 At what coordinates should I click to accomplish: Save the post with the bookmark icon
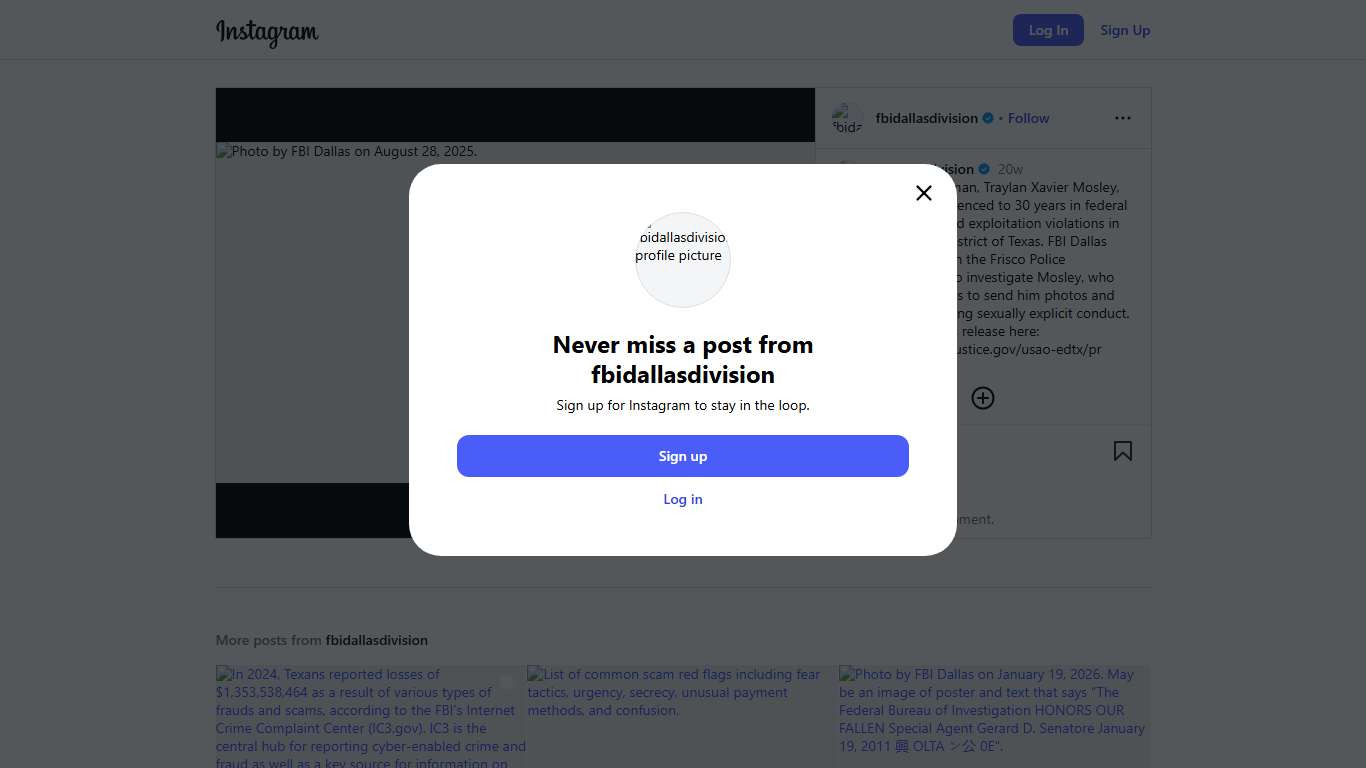click(x=1123, y=452)
